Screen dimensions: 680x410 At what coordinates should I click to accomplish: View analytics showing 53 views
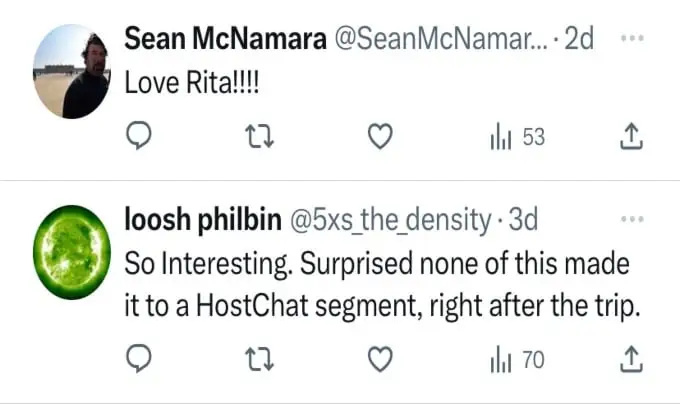(x=517, y=137)
